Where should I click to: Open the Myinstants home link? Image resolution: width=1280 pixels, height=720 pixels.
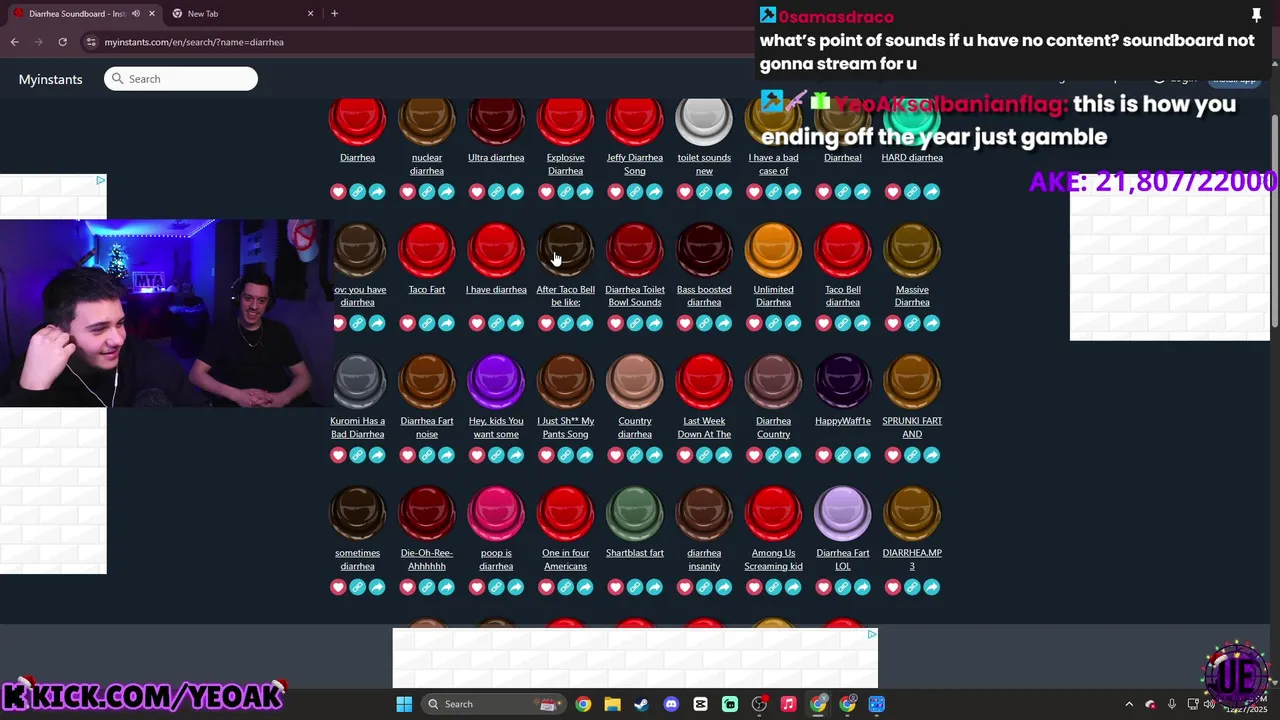click(x=50, y=79)
